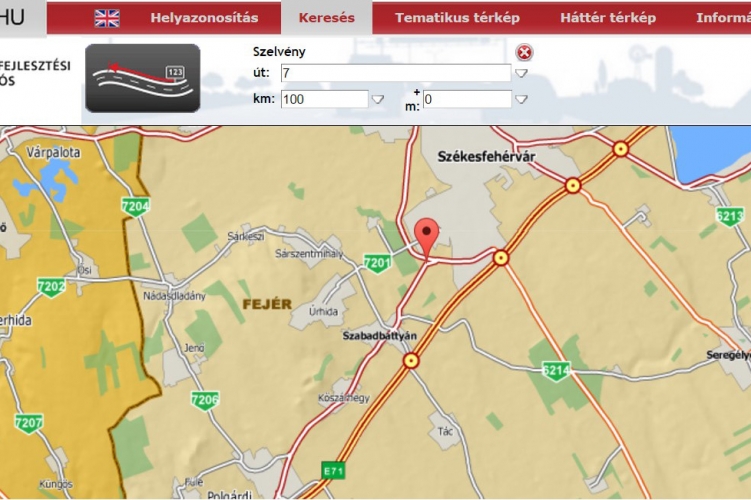The height and width of the screenshot is (500, 751).
Task: Click the út input field containing 7
Action: point(395,73)
